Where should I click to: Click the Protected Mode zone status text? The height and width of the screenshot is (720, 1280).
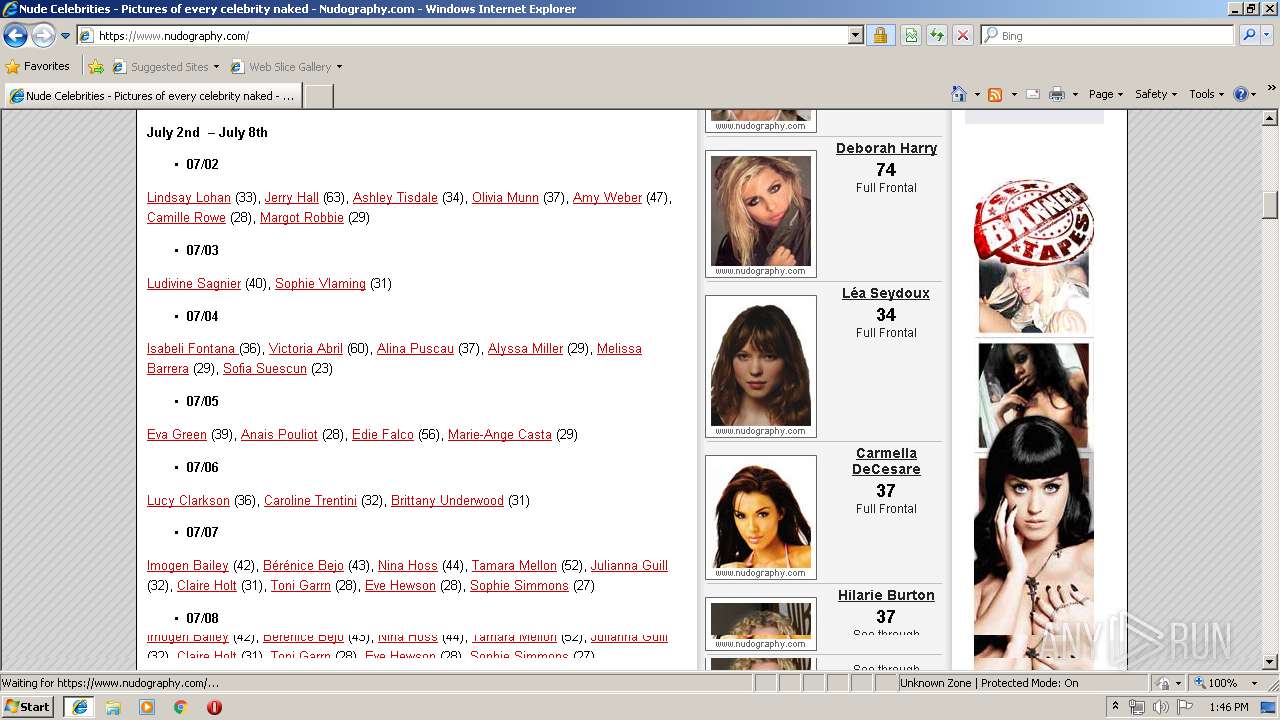pos(989,683)
